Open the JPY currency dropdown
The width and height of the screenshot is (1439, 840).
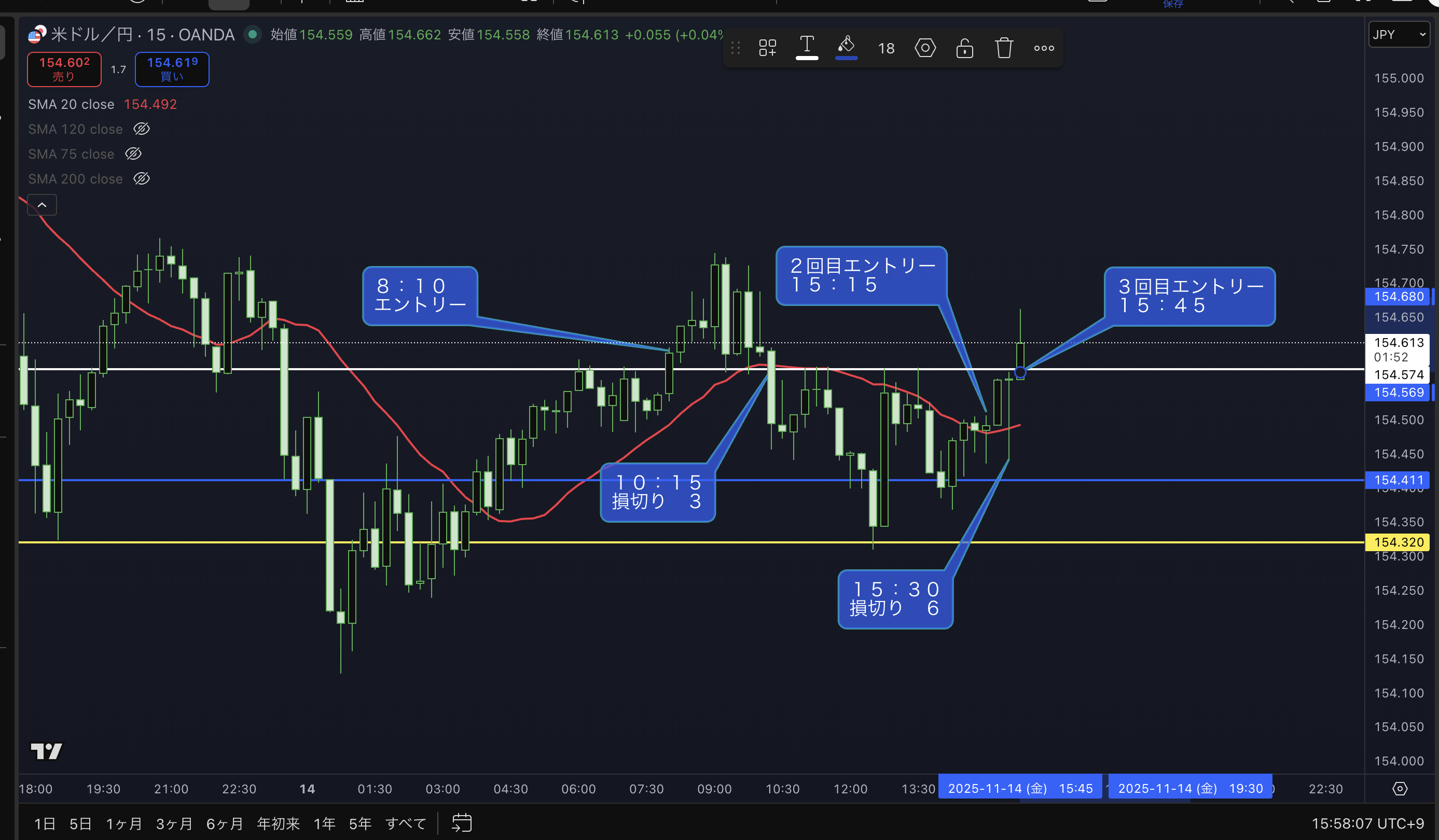[1398, 34]
